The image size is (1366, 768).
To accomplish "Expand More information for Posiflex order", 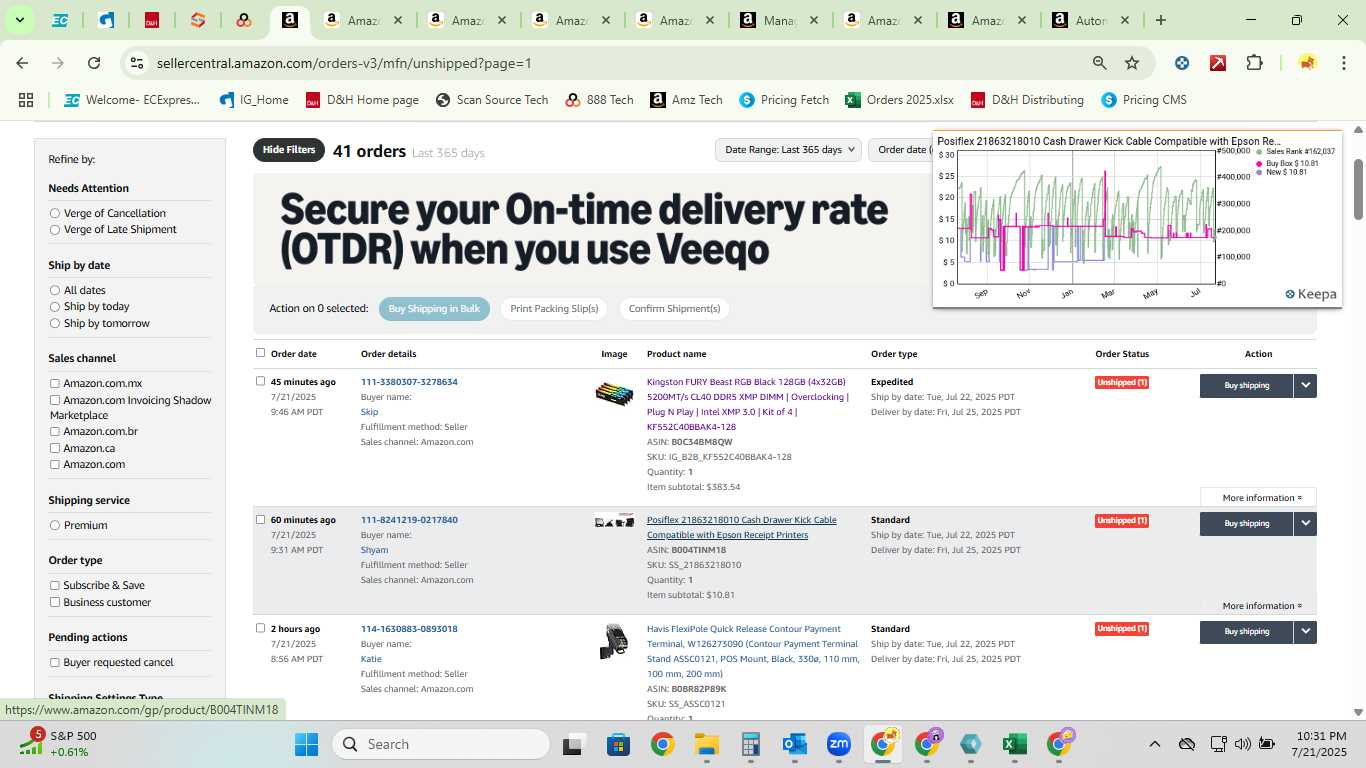I will tap(1262, 606).
